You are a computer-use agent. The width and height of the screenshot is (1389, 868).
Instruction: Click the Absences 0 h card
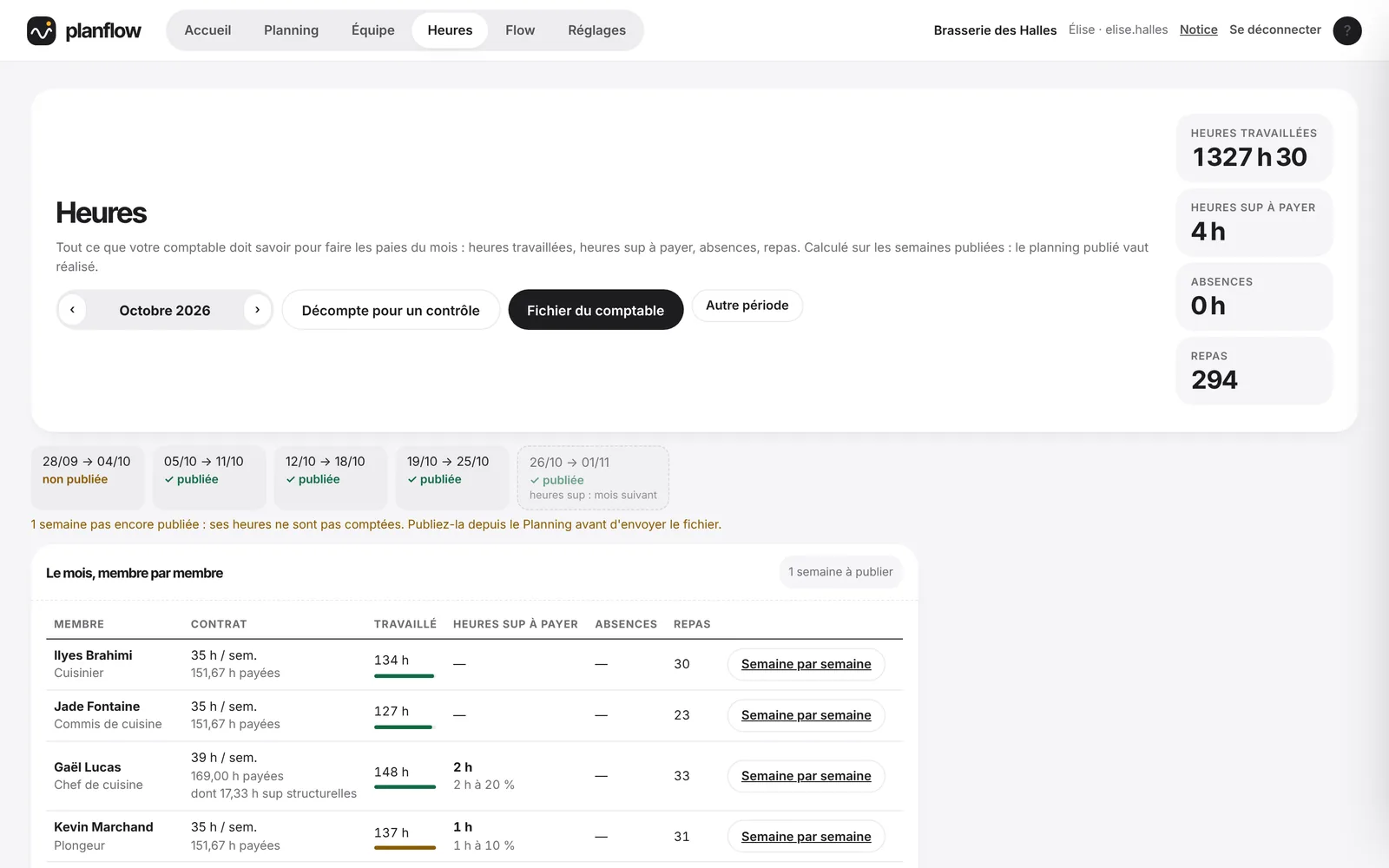(x=1254, y=297)
